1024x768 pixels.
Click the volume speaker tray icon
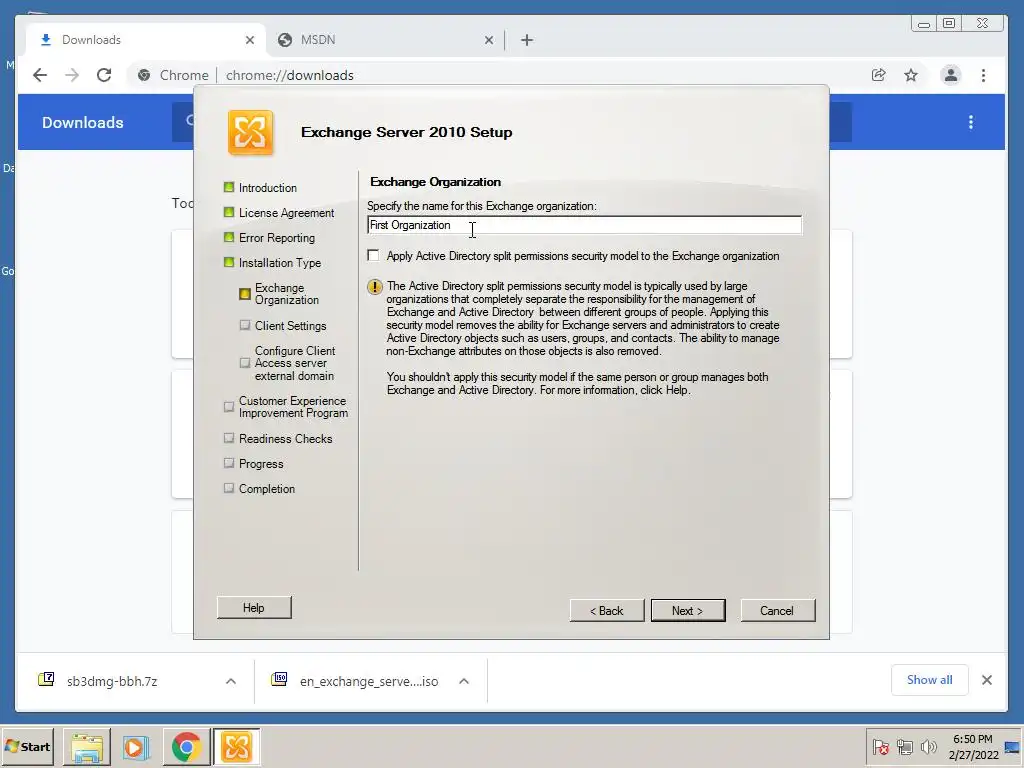click(x=928, y=747)
